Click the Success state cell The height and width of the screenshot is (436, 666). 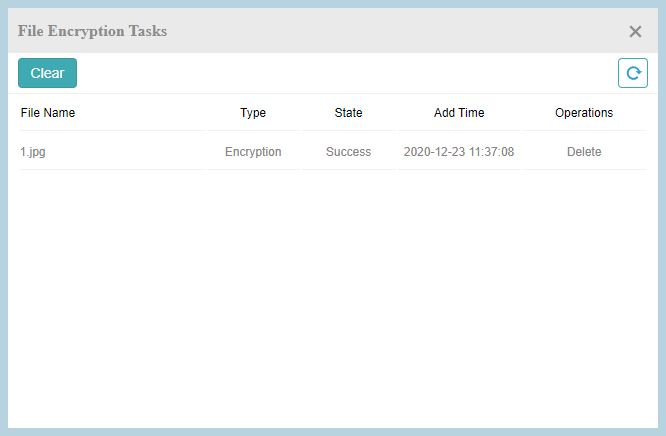pos(348,152)
